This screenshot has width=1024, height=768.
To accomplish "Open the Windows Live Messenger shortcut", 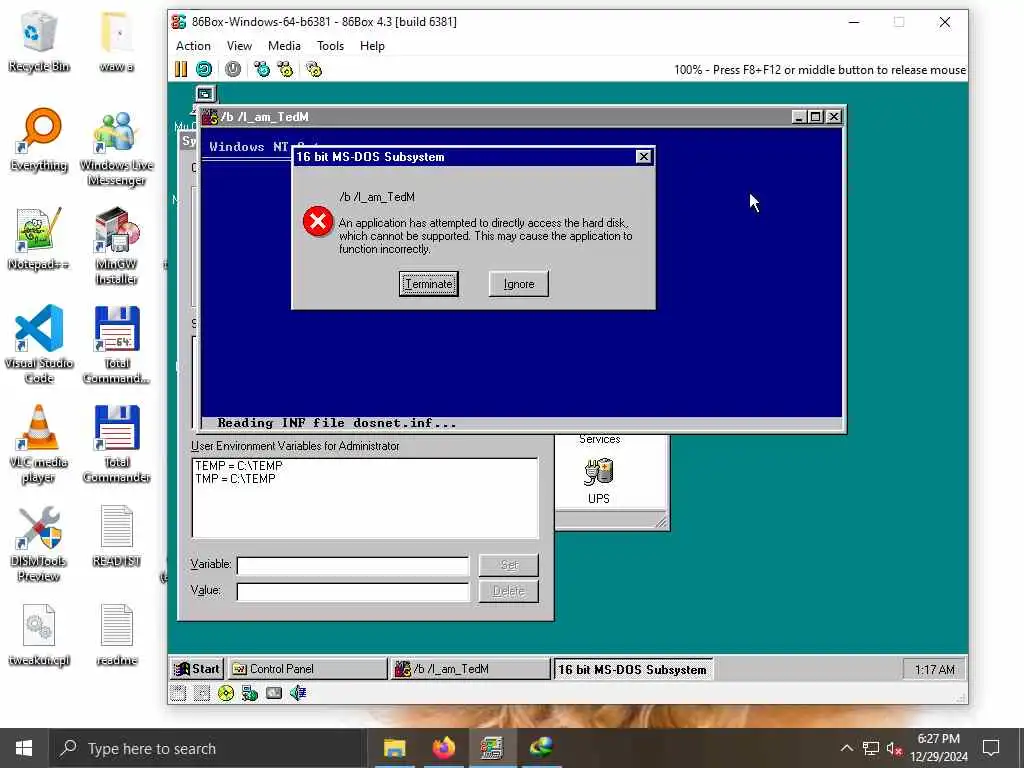I will coord(116,148).
